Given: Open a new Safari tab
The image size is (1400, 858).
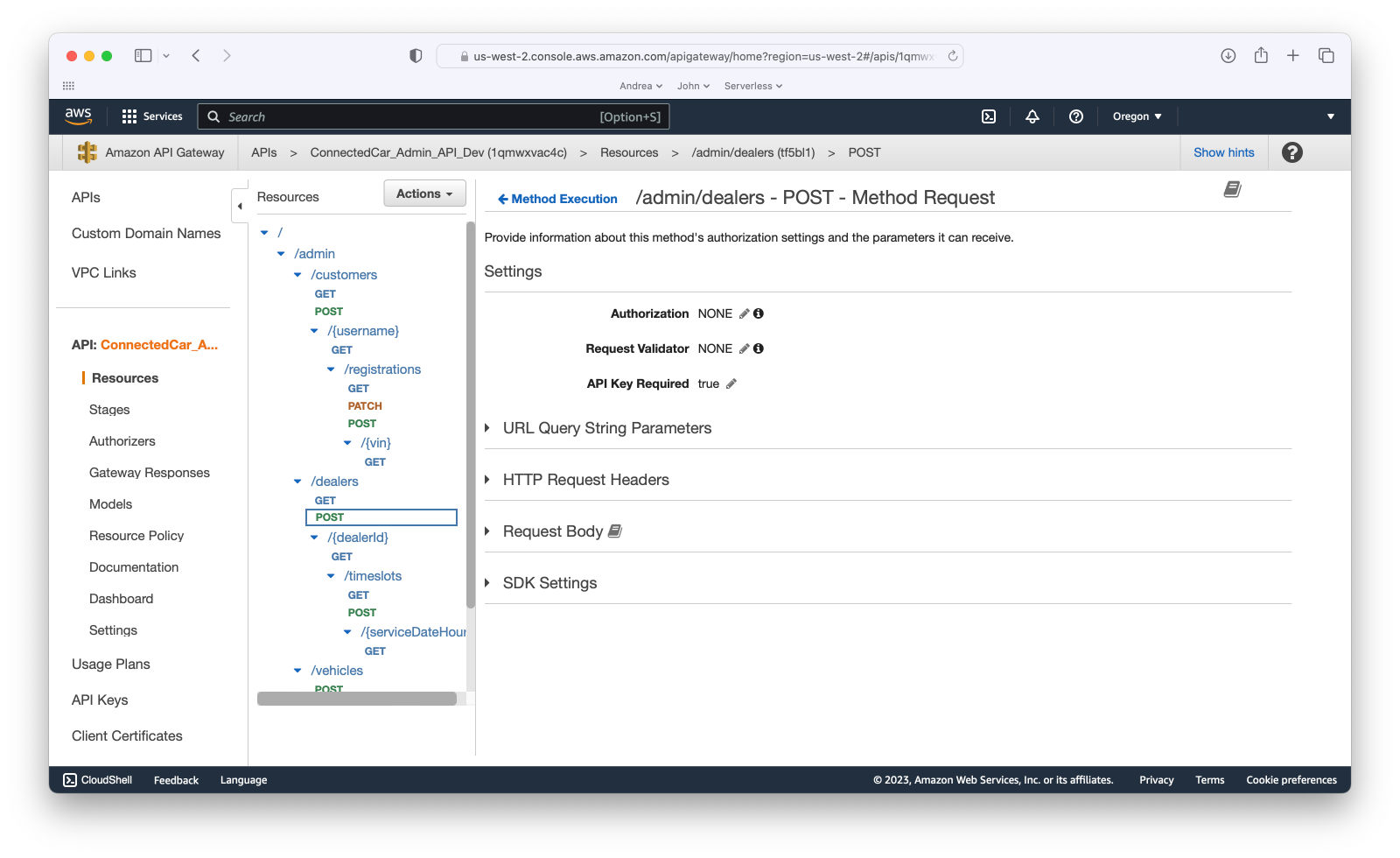Looking at the screenshot, I should [x=1293, y=56].
